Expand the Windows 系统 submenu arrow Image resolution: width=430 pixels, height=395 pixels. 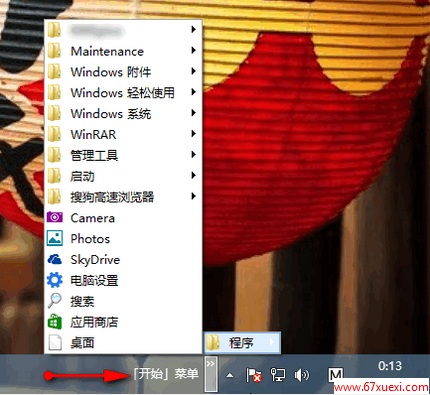(193, 113)
